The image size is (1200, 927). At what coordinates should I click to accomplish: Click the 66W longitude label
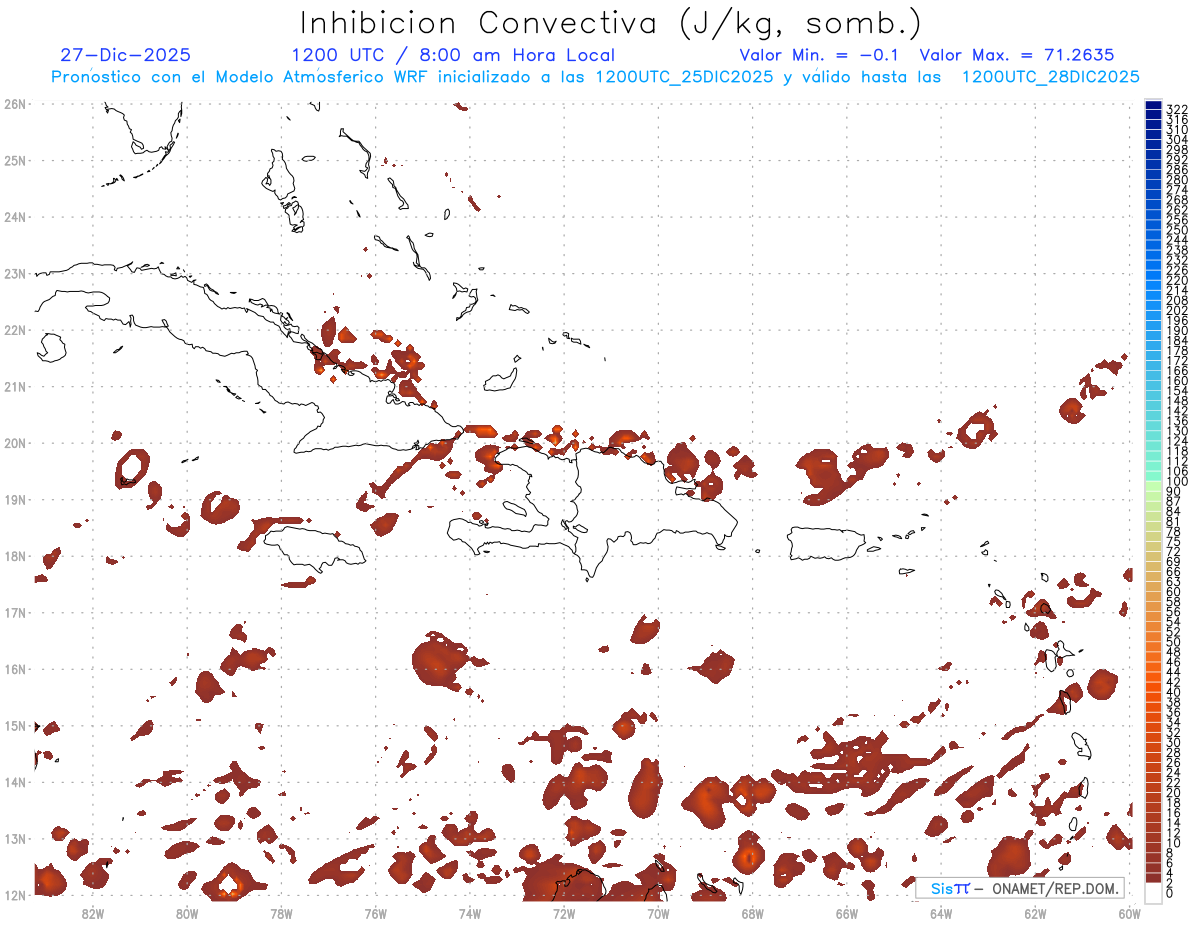tap(846, 913)
